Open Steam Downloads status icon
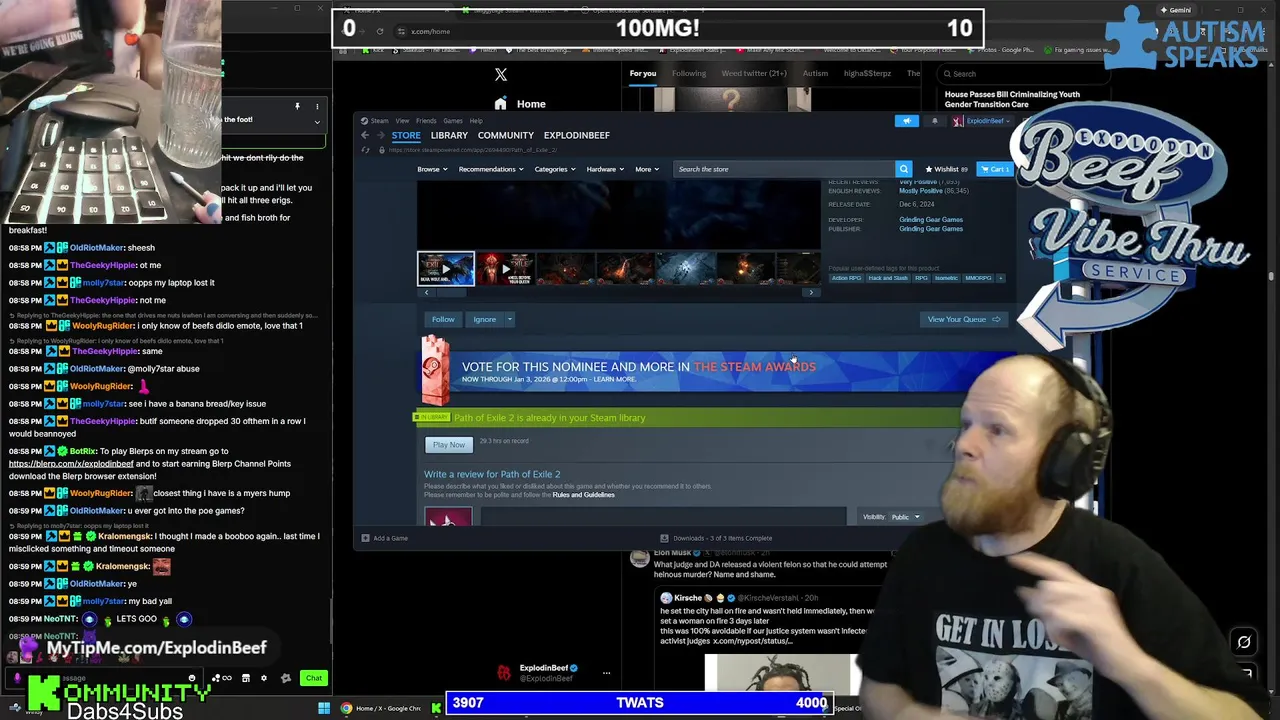Image resolution: width=1280 pixels, height=720 pixels. tap(666, 538)
